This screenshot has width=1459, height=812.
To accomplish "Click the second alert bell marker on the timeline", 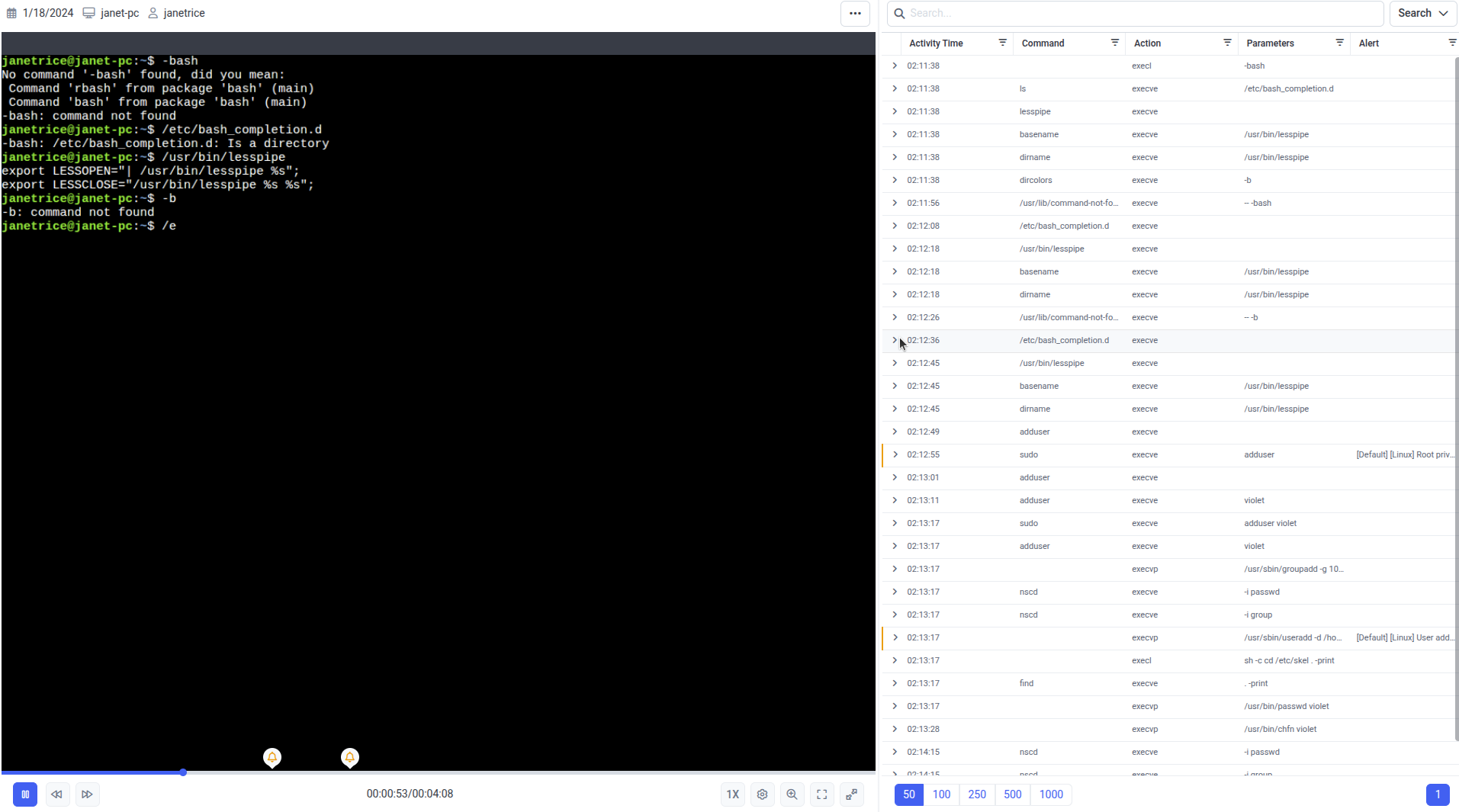I will tap(350, 757).
